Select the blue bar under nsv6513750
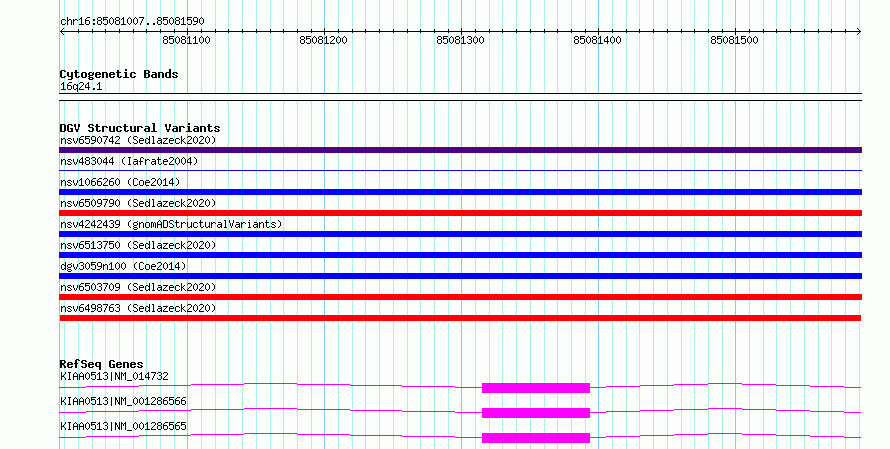 pos(460,255)
